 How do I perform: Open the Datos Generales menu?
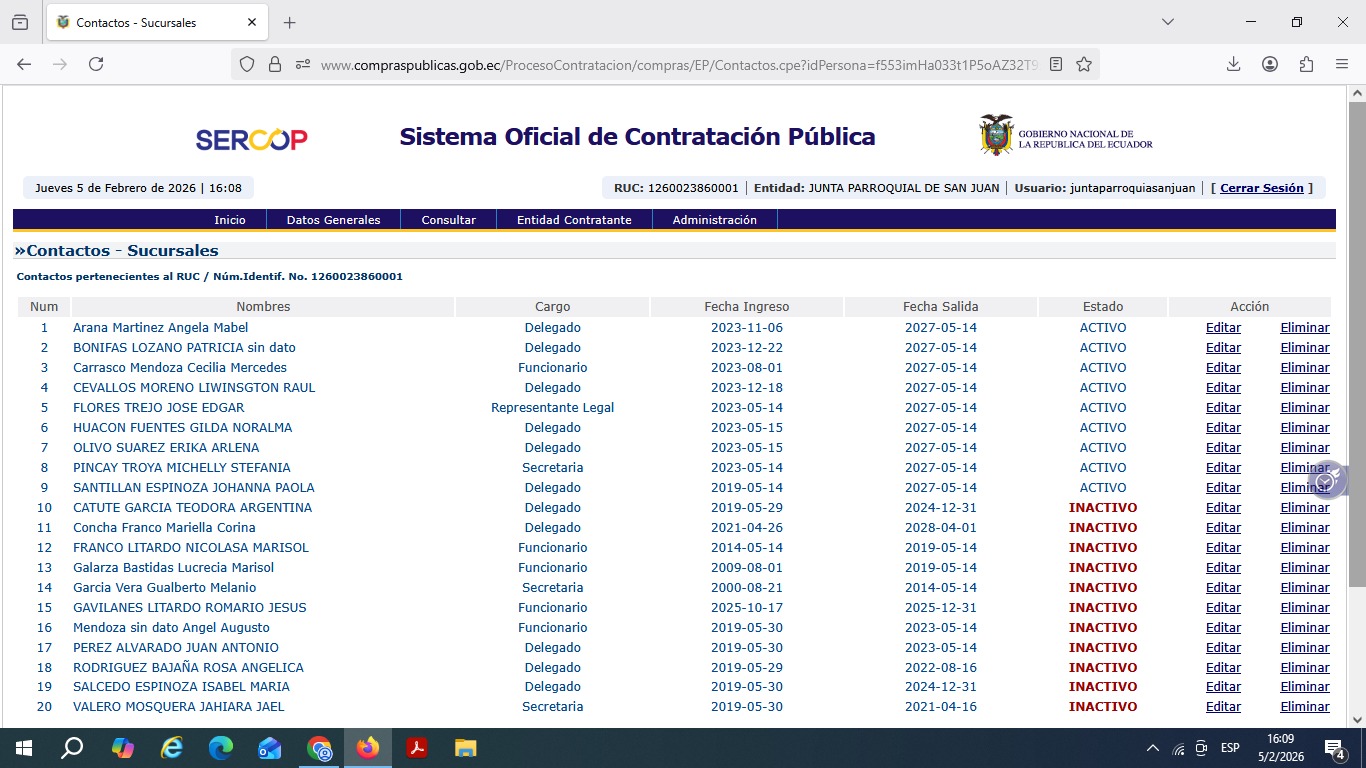[333, 220]
